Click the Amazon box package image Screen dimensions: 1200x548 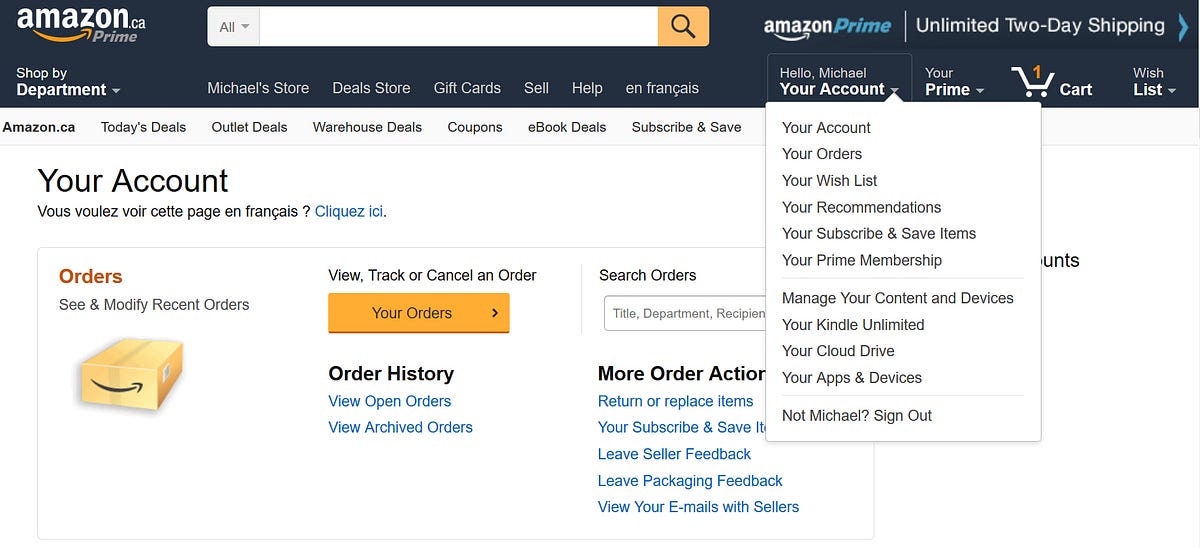131,375
